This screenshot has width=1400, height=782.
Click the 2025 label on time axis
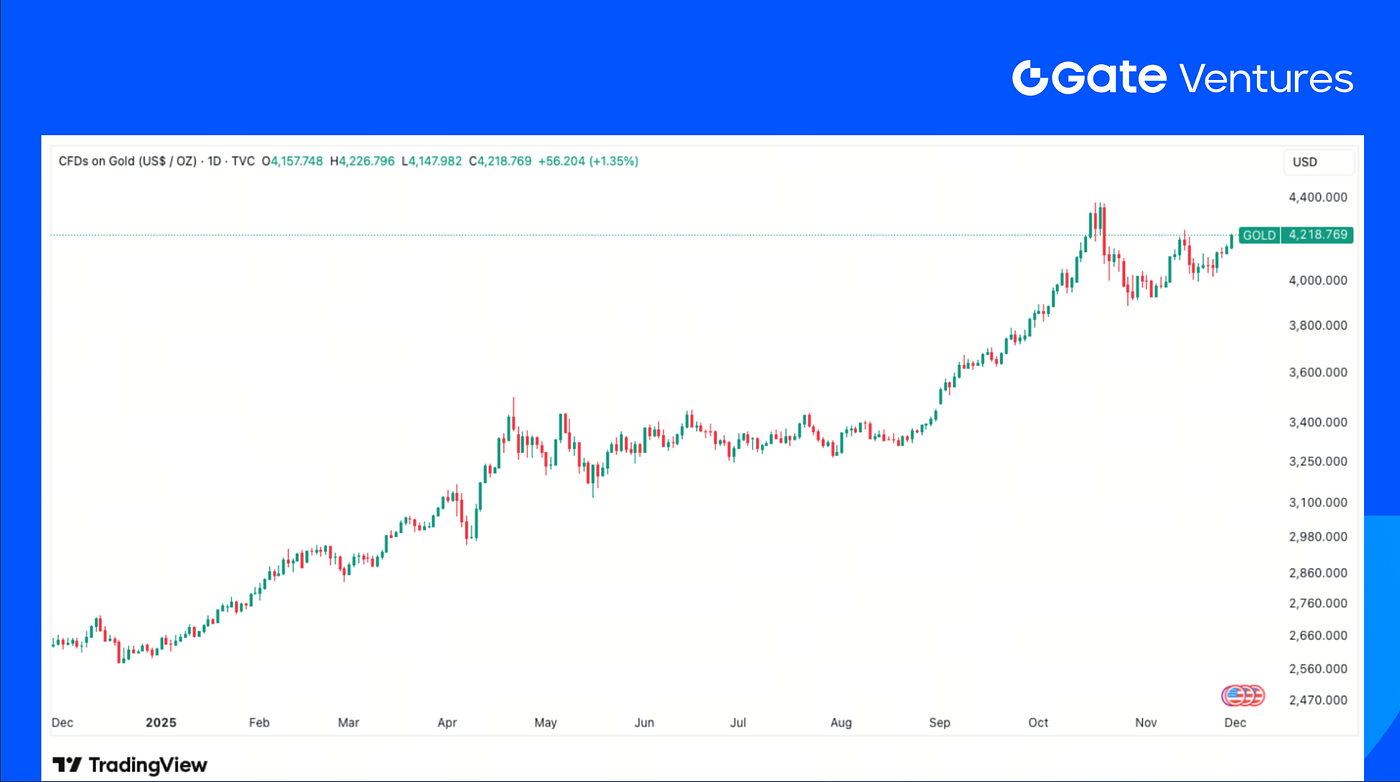coord(161,722)
